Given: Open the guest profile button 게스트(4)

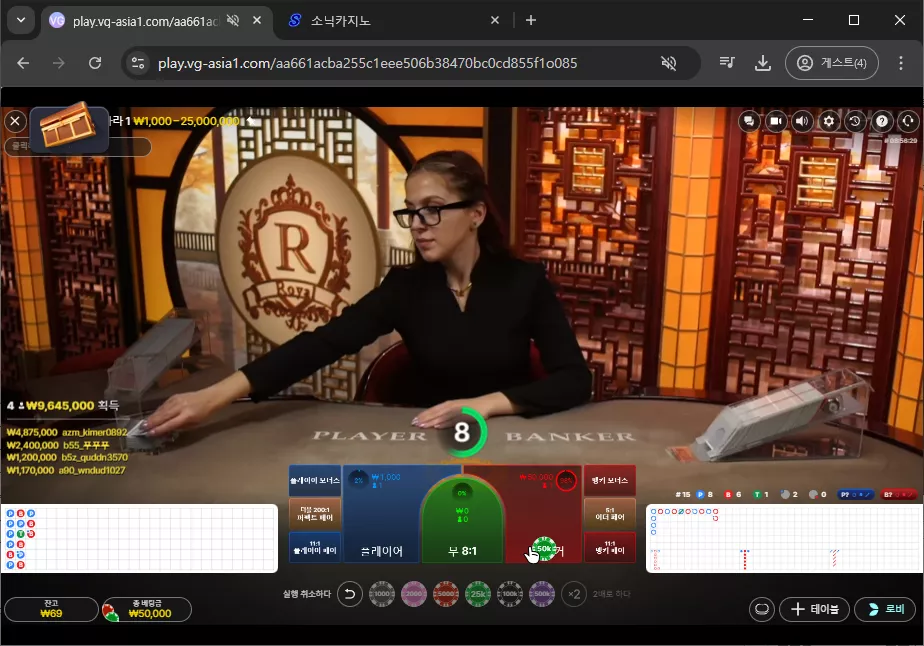Looking at the screenshot, I should tap(832, 63).
